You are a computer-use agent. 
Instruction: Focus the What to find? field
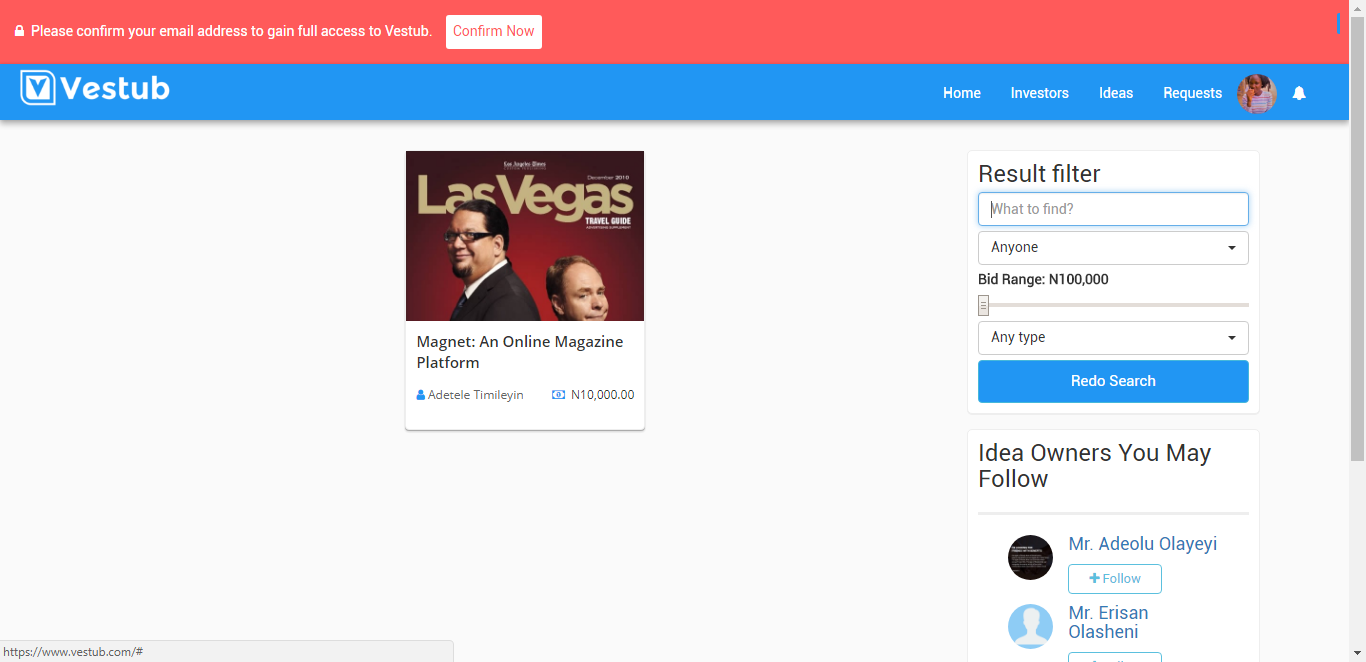pyautogui.click(x=1113, y=209)
